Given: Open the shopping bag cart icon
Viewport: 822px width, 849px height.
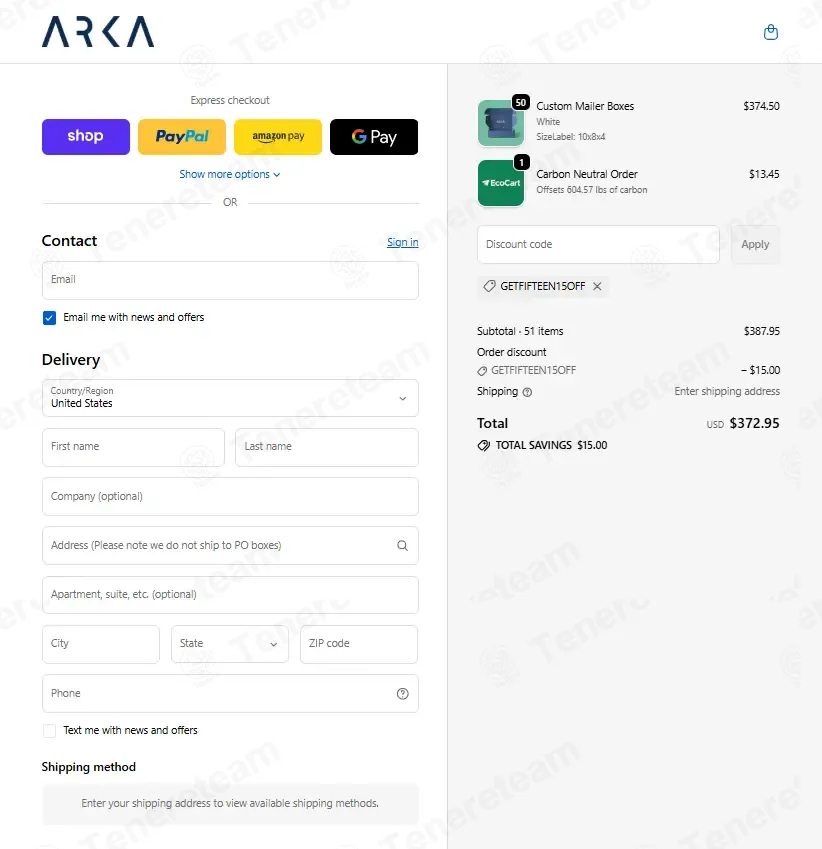Looking at the screenshot, I should point(771,32).
